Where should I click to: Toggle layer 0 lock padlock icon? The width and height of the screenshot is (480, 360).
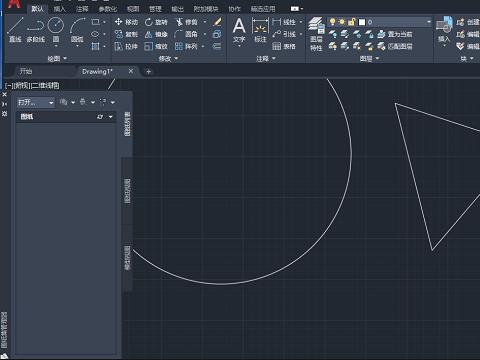click(x=351, y=22)
